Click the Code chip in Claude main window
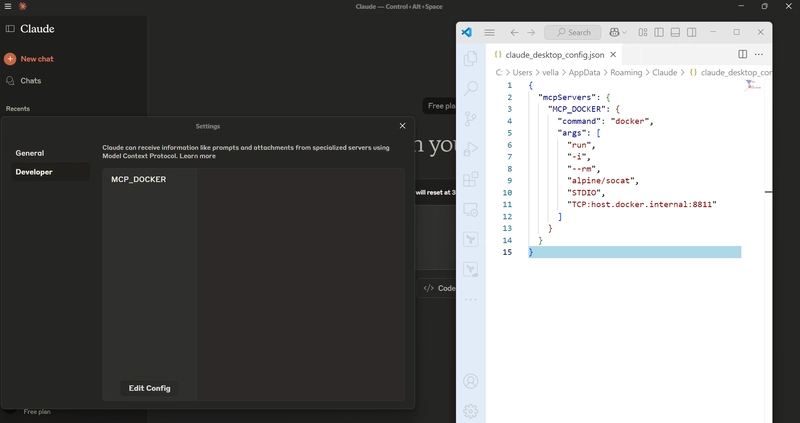Viewport: 800px width, 423px height. (x=438, y=288)
